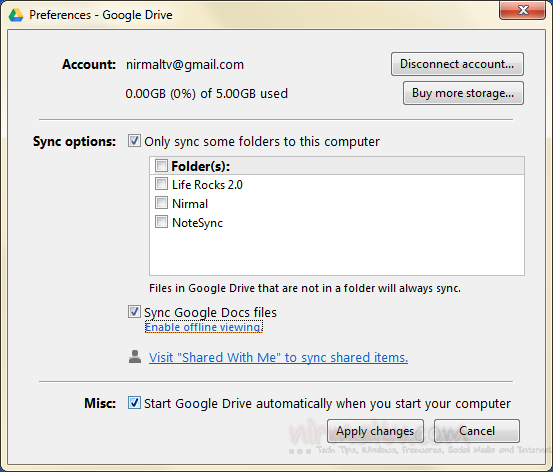553x472 pixels.
Task: Disable Start Google Drive automatically option
Action: 134,403
